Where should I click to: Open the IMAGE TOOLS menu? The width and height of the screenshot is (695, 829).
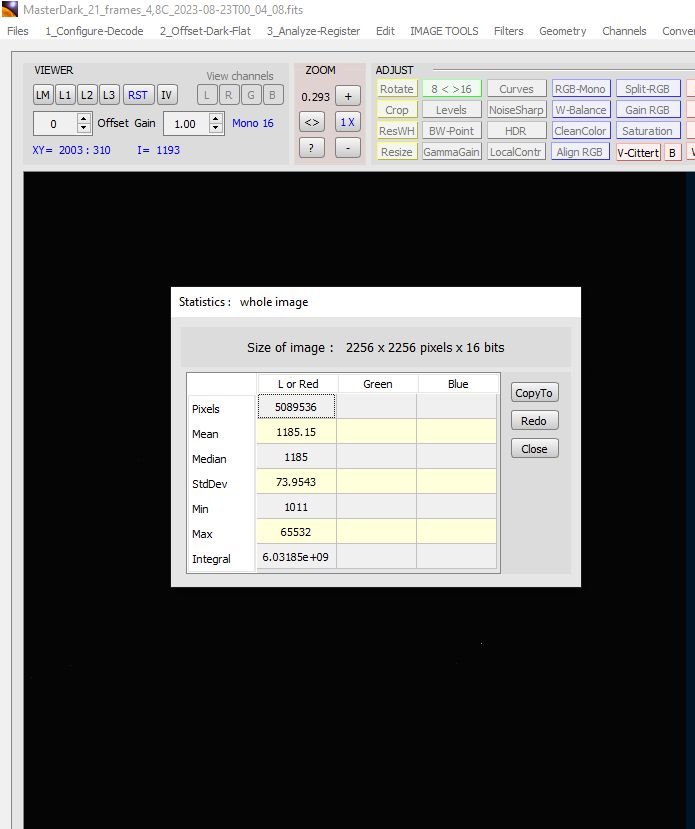click(x=444, y=31)
